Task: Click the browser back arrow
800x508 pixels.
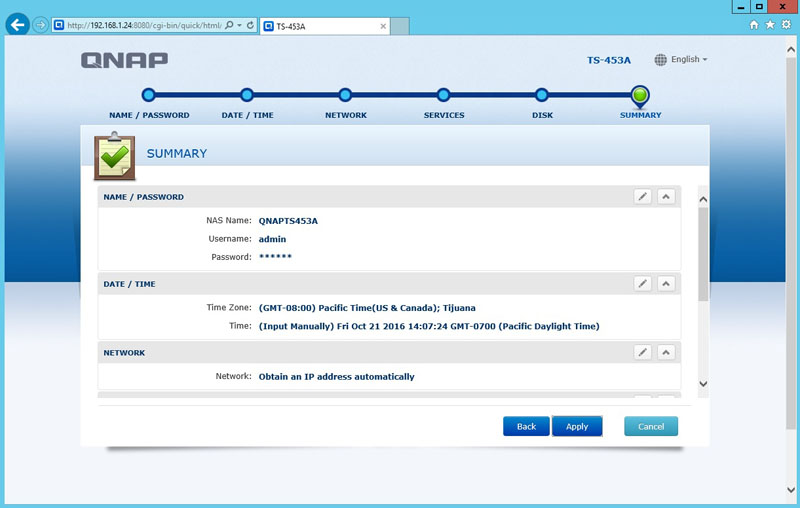Action: pyautogui.click(x=17, y=24)
